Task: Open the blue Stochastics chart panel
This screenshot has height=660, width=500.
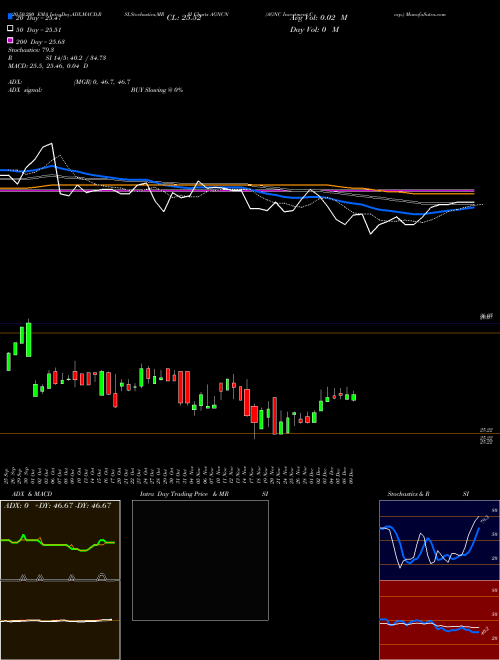Action: click(x=439, y=540)
